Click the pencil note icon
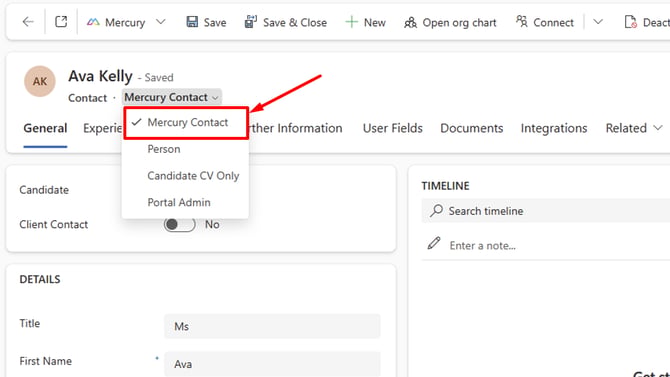 point(434,243)
